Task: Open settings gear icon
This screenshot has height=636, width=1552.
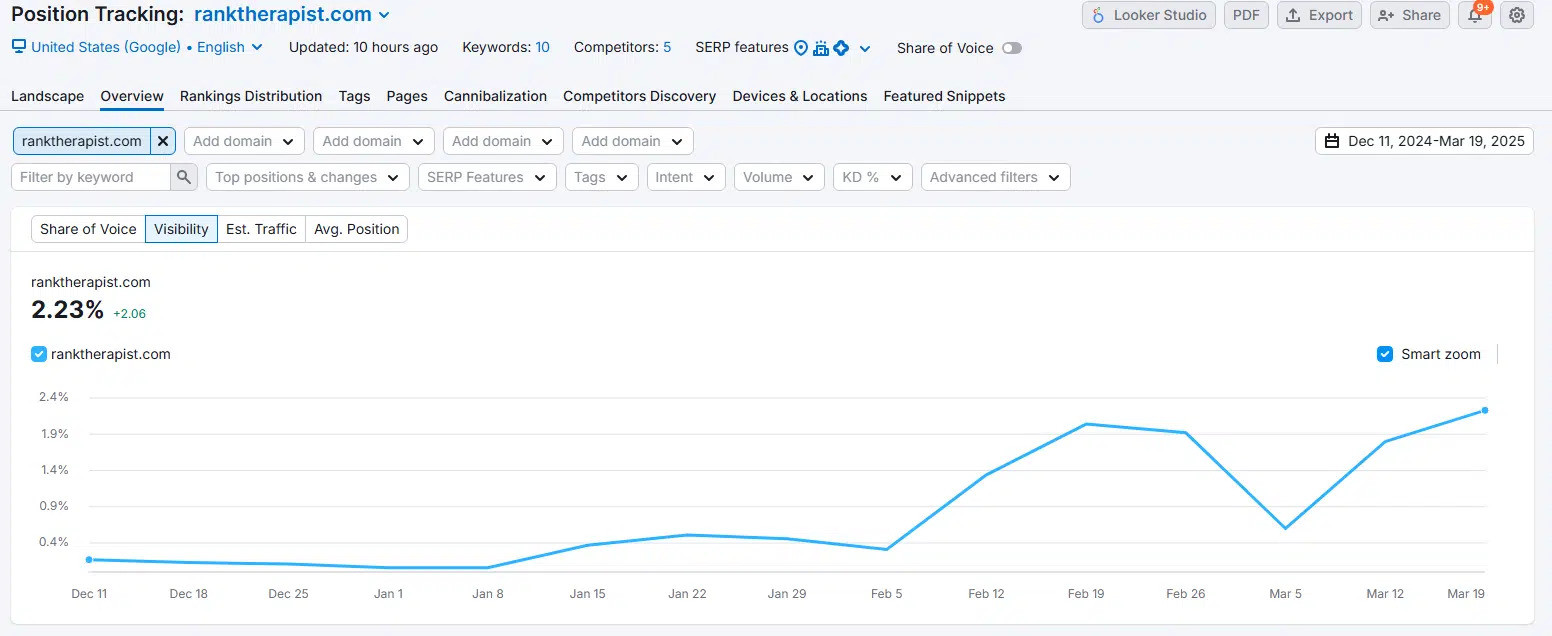Action: (1517, 15)
